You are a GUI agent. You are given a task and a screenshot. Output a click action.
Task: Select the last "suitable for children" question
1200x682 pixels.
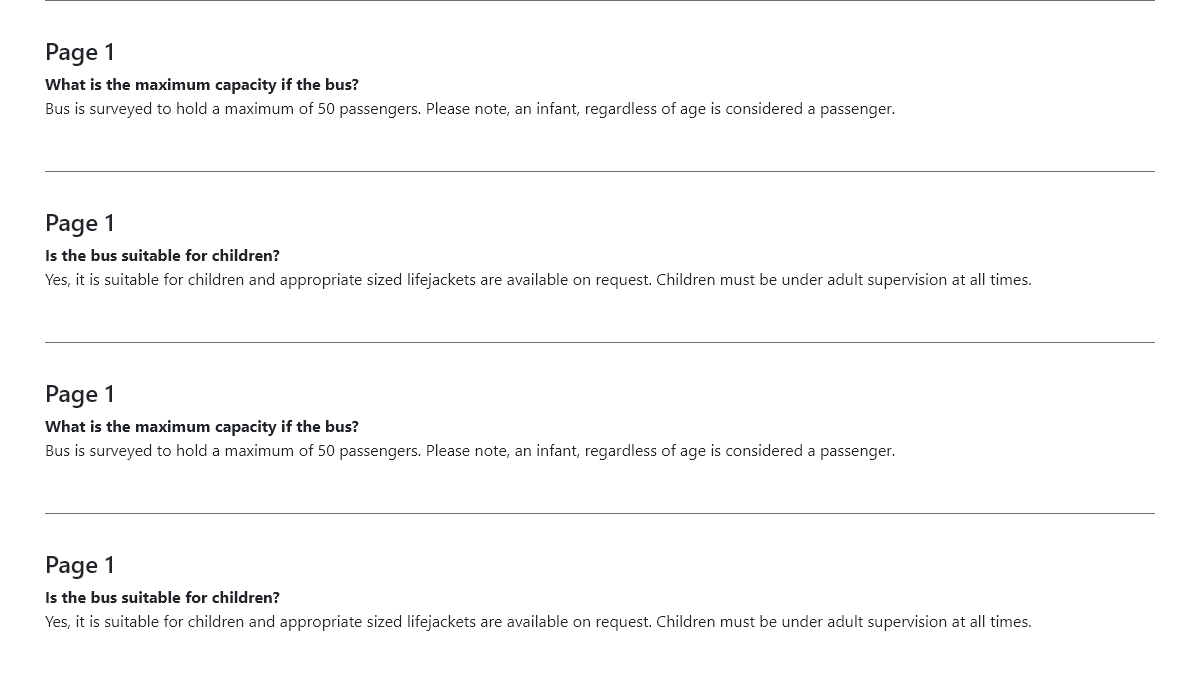(162, 598)
